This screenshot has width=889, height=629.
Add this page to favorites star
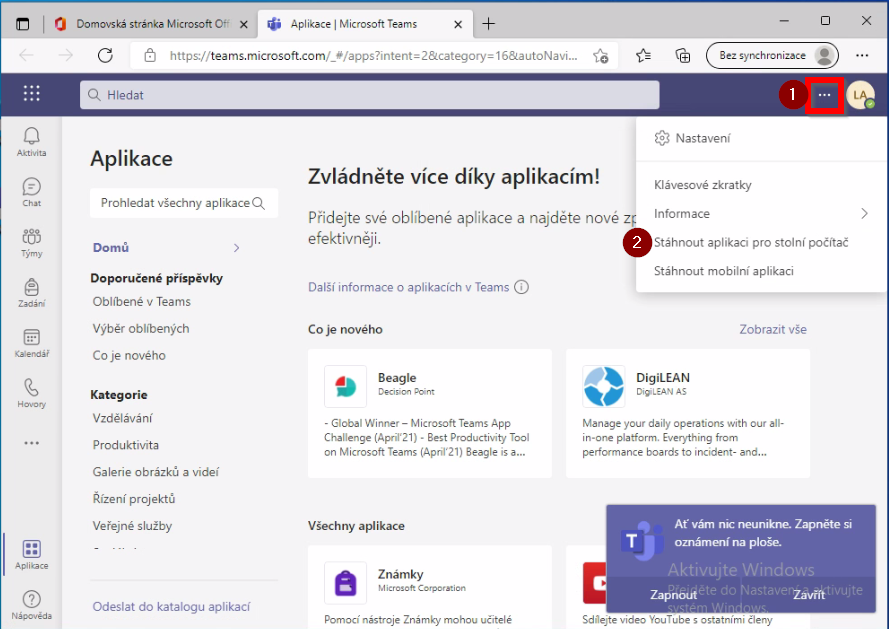pyautogui.click(x=600, y=56)
